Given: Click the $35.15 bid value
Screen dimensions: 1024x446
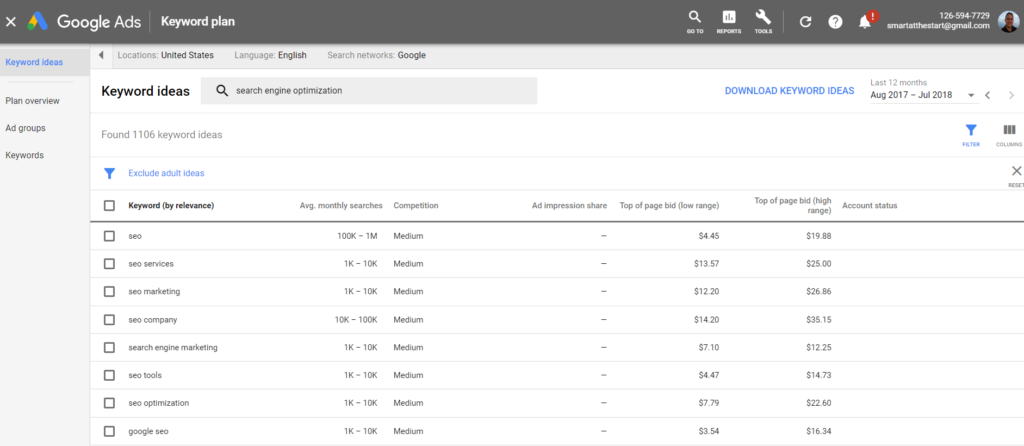Looking at the screenshot, I should (x=819, y=320).
